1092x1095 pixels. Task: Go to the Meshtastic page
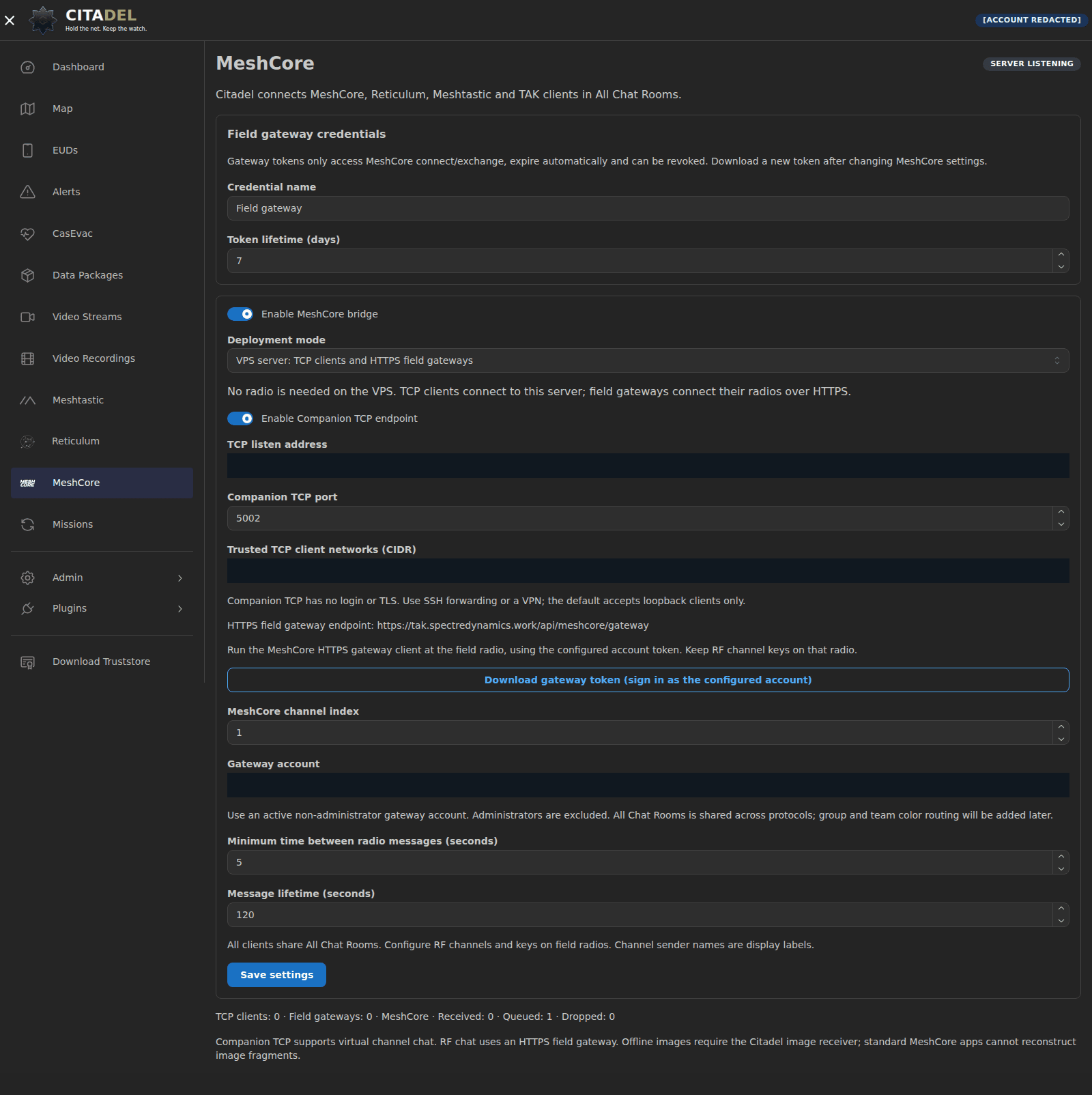click(x=102, y=400)
